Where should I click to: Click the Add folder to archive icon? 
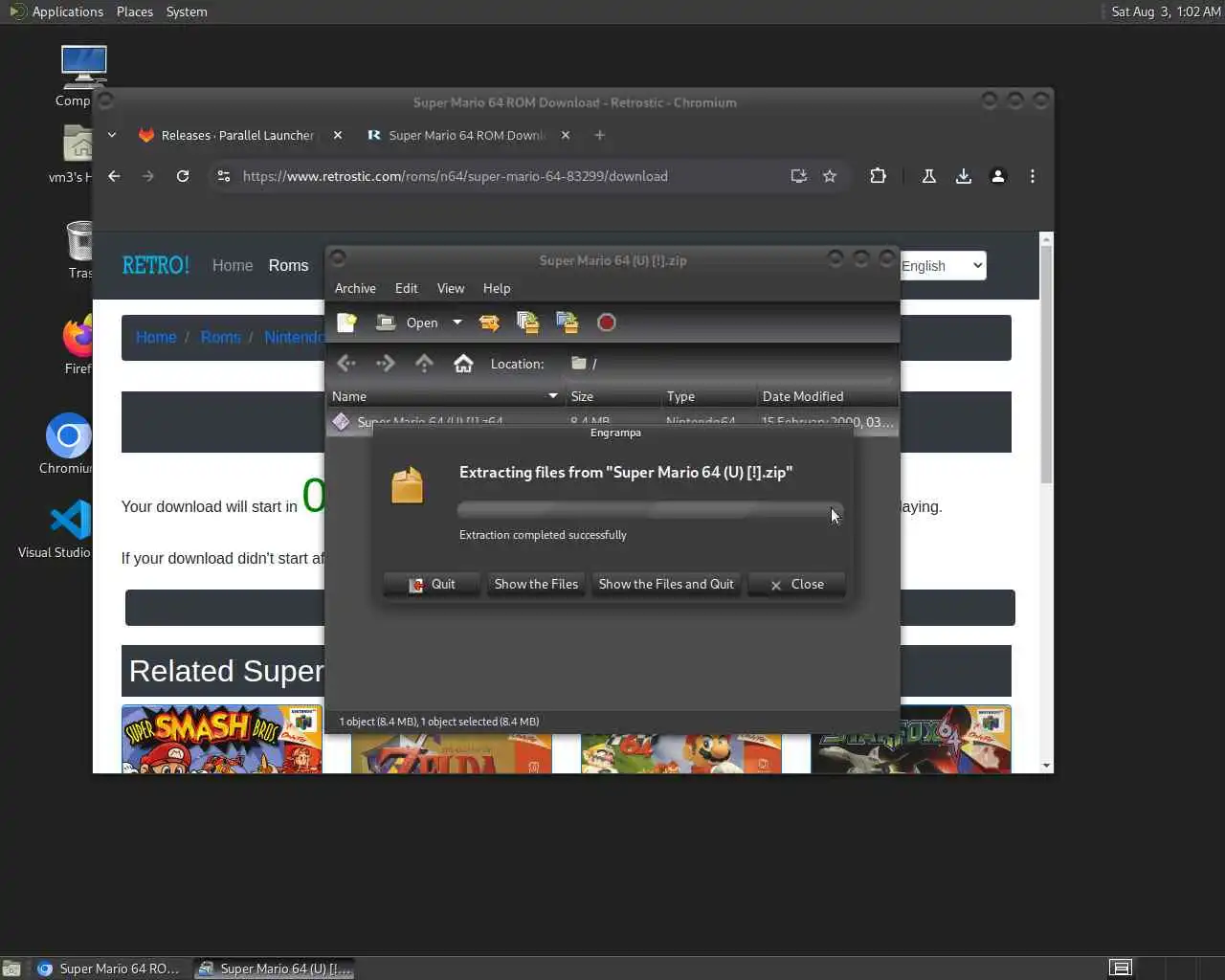click(x=568, y=323)
